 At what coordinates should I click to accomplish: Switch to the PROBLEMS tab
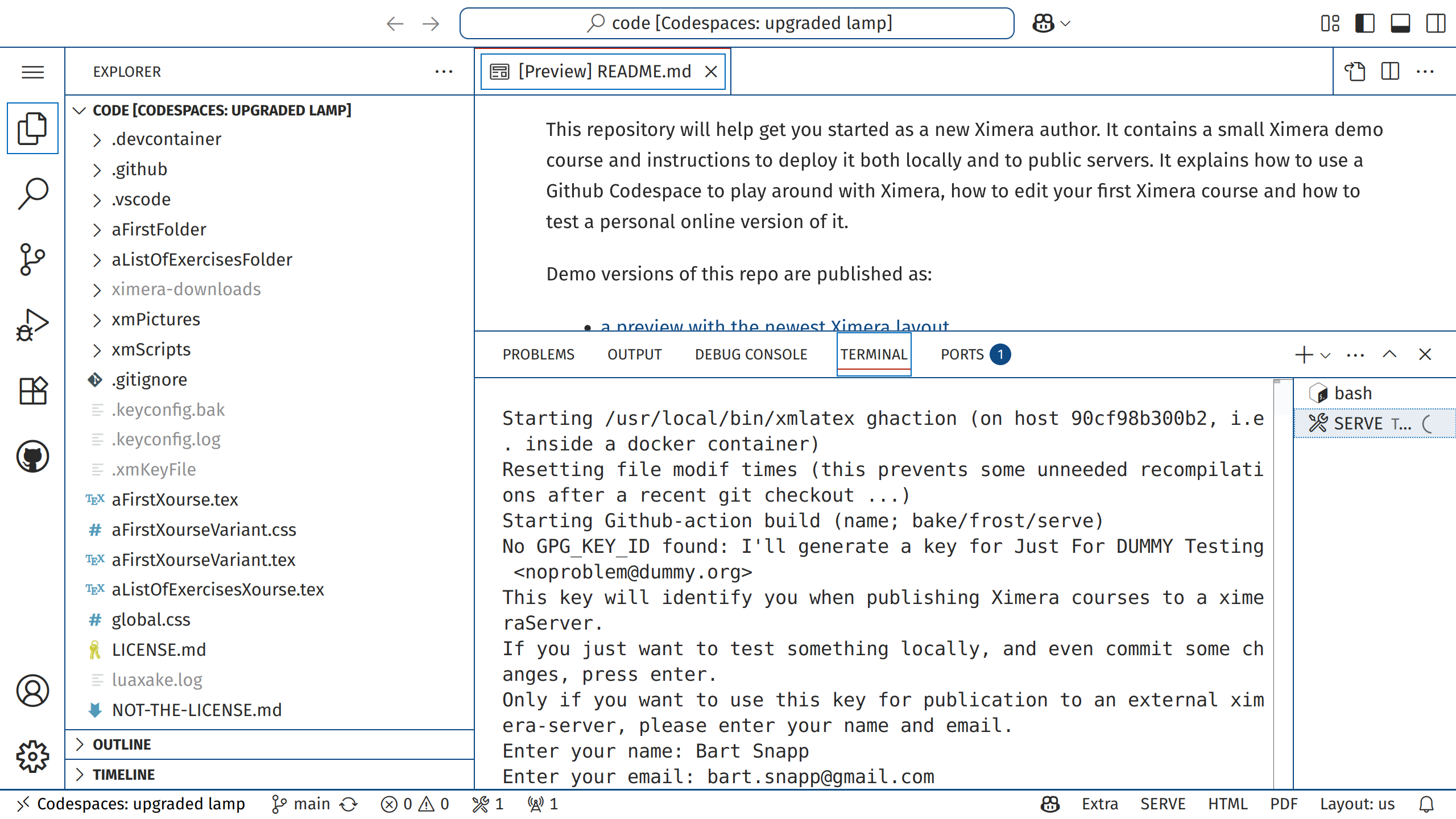[538, 354]
